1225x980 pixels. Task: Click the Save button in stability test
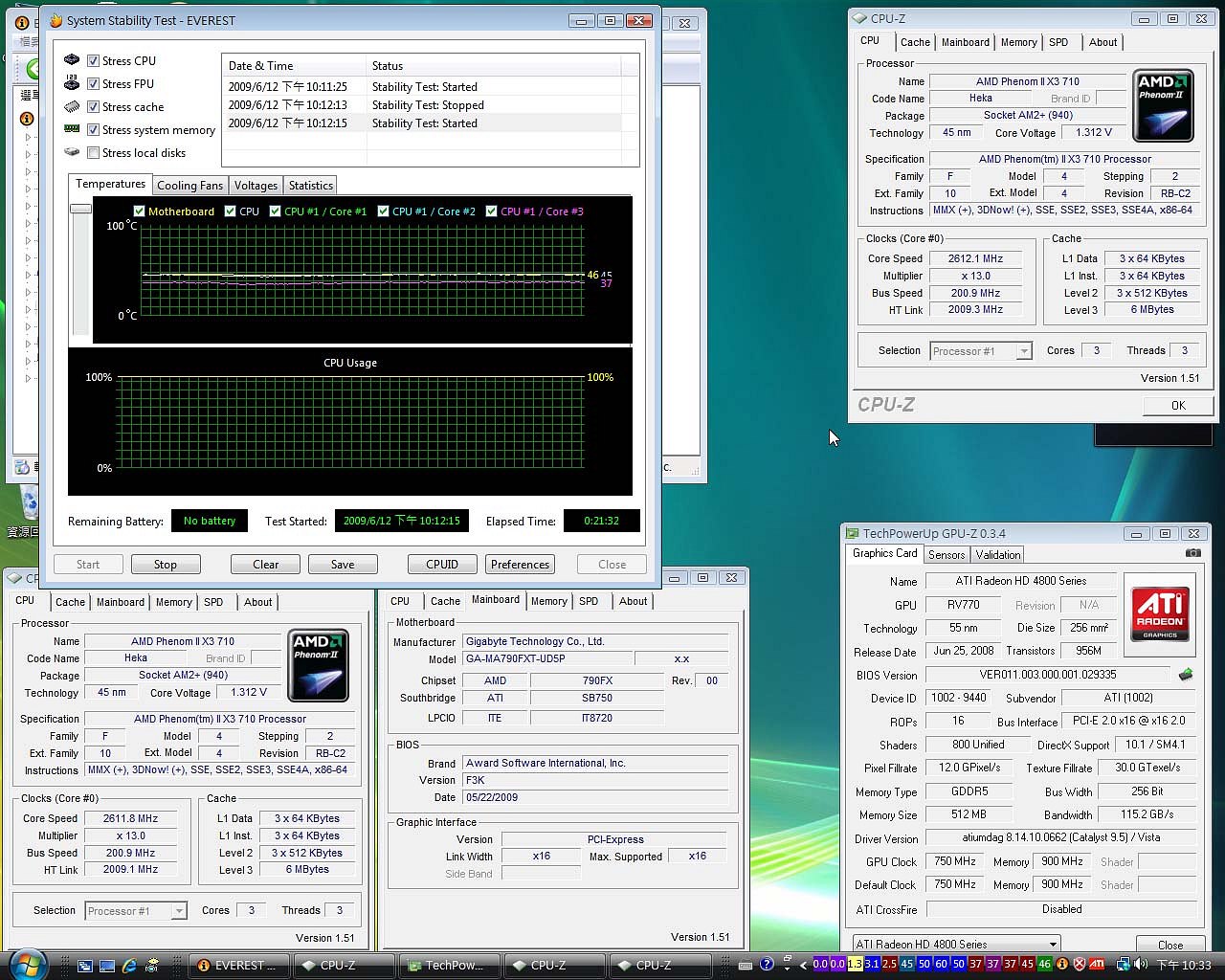(x=343, y=565)
